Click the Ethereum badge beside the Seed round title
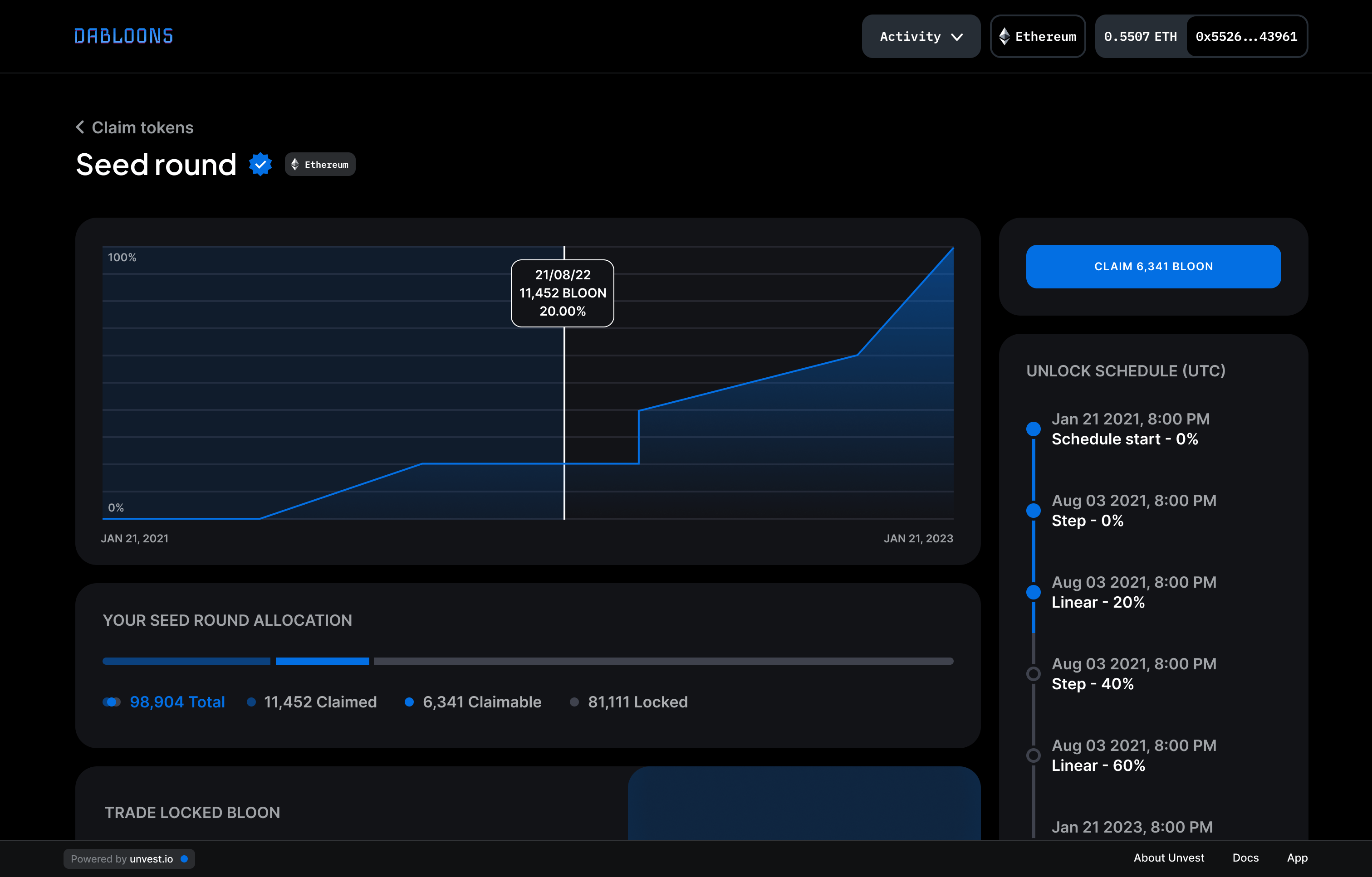Image resolution: width=1372 pixels, height=877 pixels. click(x=320, y=164)
